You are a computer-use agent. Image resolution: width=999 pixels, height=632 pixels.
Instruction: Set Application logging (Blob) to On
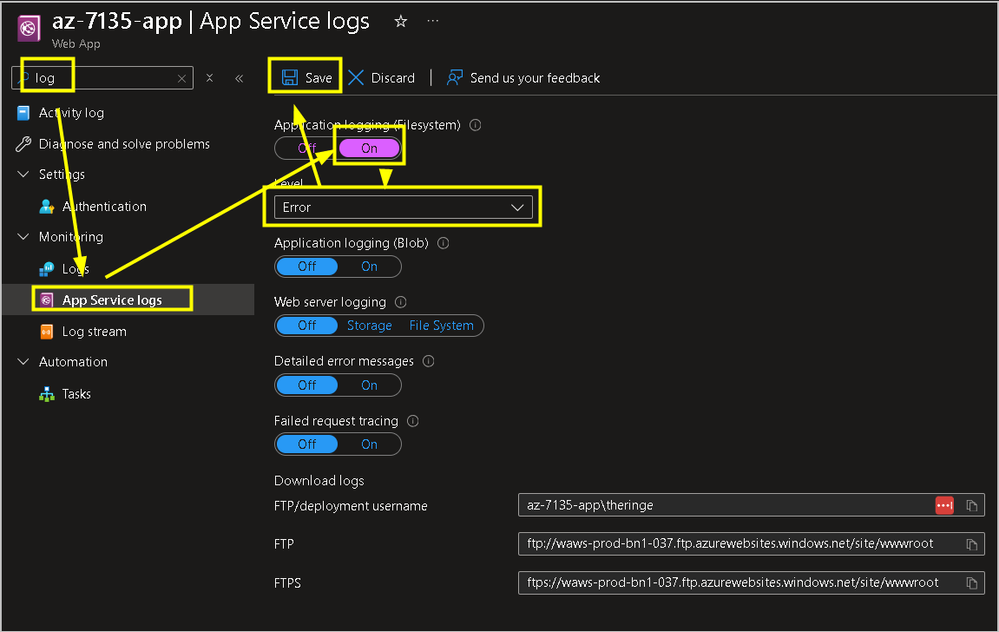pos(370,266)
